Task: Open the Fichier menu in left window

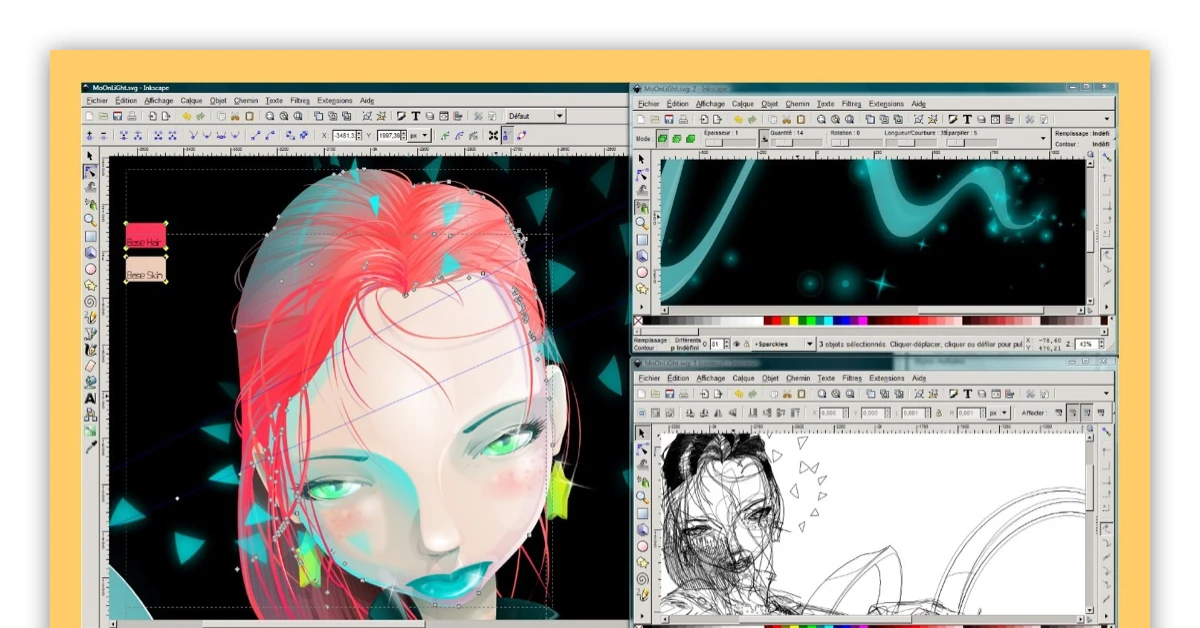Action: point(97,101)
